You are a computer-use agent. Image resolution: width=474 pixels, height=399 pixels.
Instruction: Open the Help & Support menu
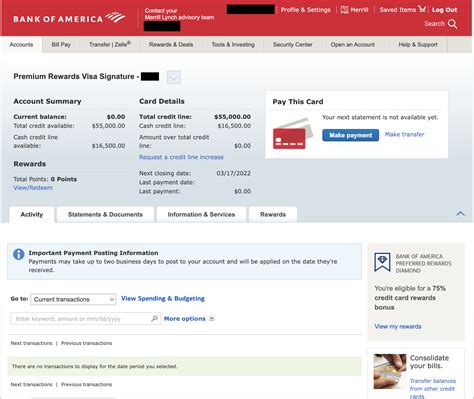click(x=418, y=45)
